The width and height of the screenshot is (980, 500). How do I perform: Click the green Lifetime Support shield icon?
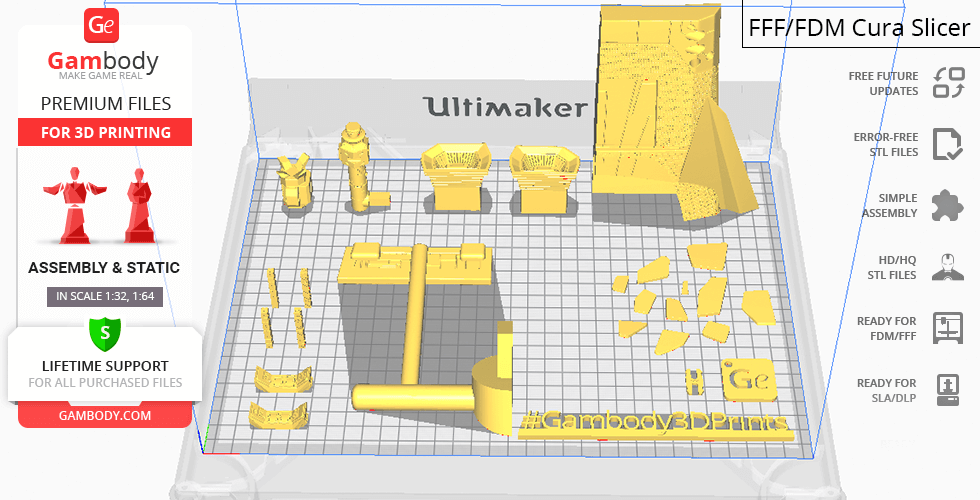coord(105,332)
